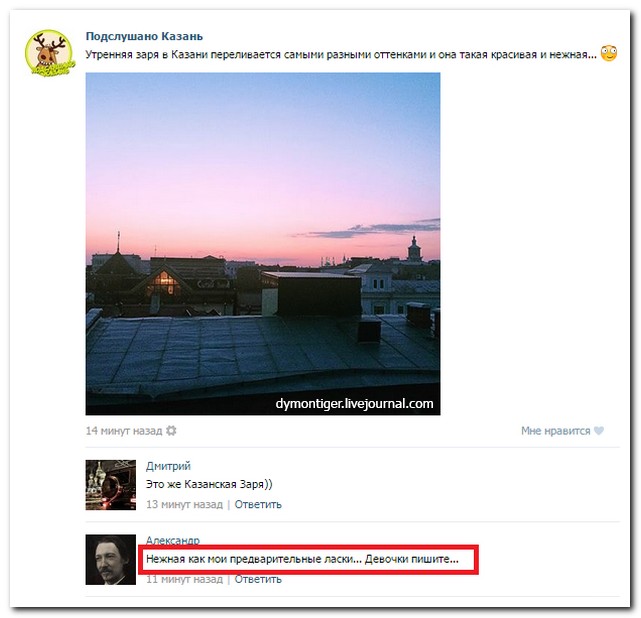The width and height of the screenshot is (641, 618).
Task: Click the gear icon beside post timestamp
Action: coord(171,430)
